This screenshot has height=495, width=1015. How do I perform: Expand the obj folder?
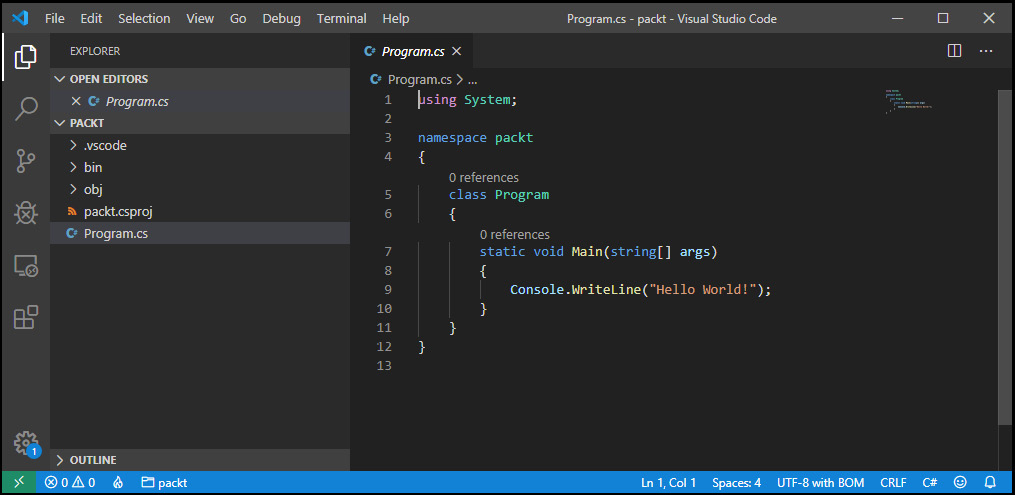pyautogui.click(x=73, y=190)
